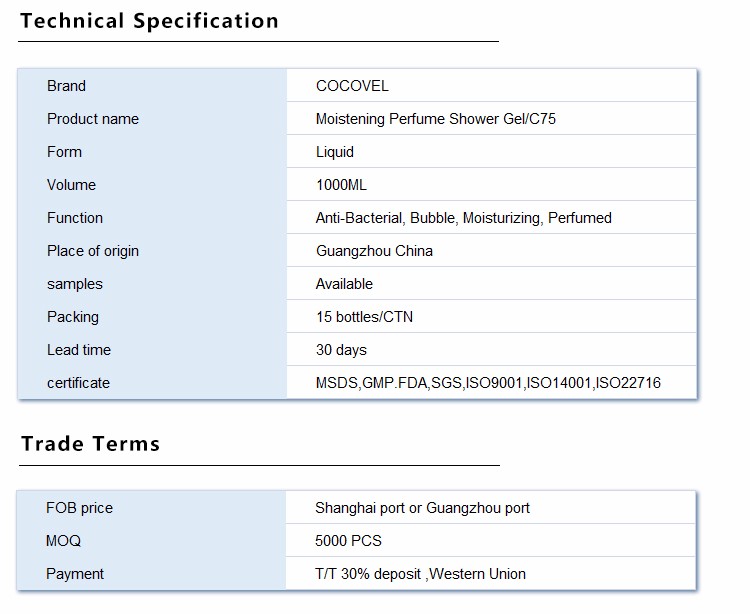Select the COCOVEL brand value

[352, 86]
